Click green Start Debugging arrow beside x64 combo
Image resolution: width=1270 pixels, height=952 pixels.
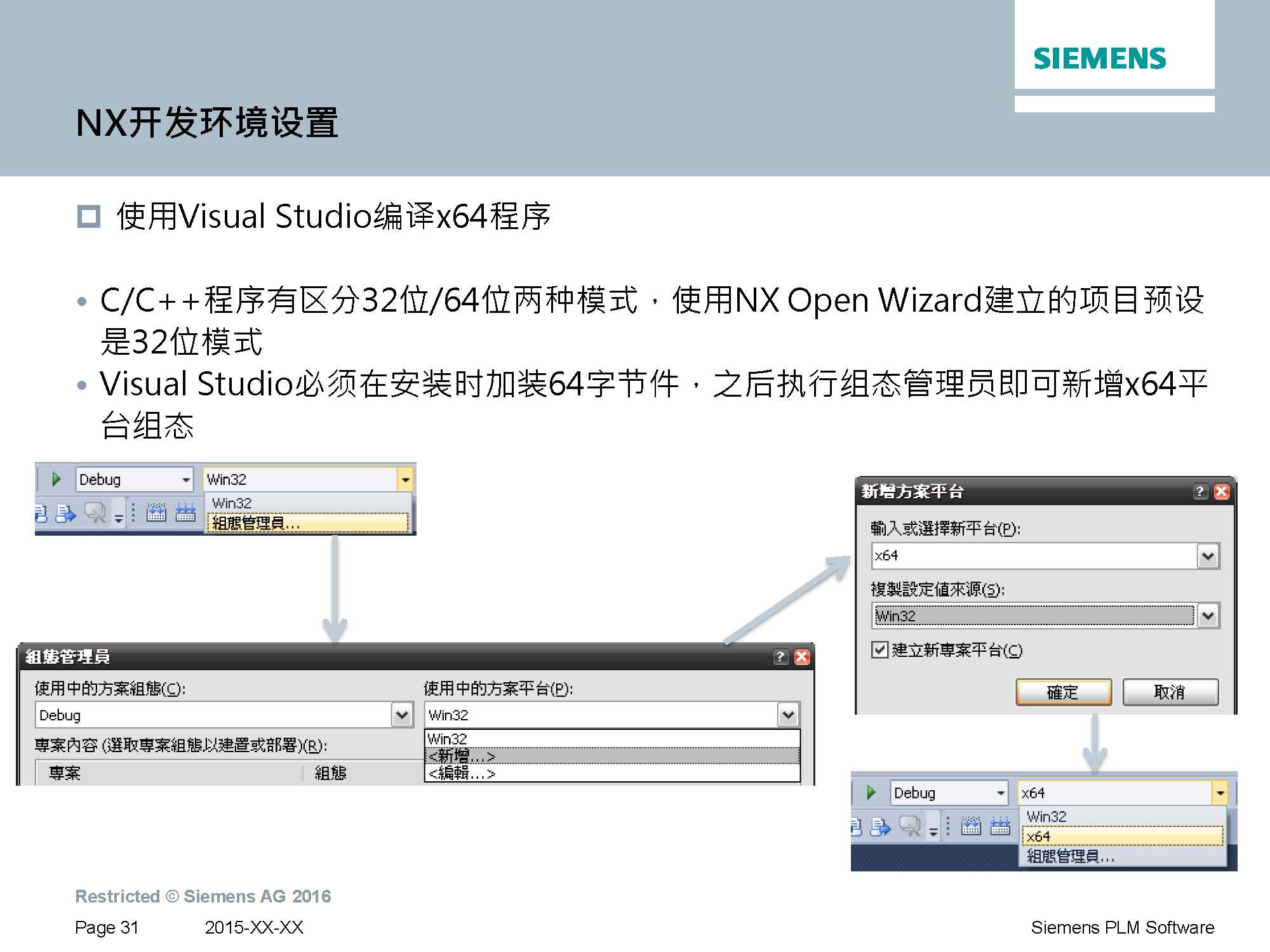click(871, 792)
